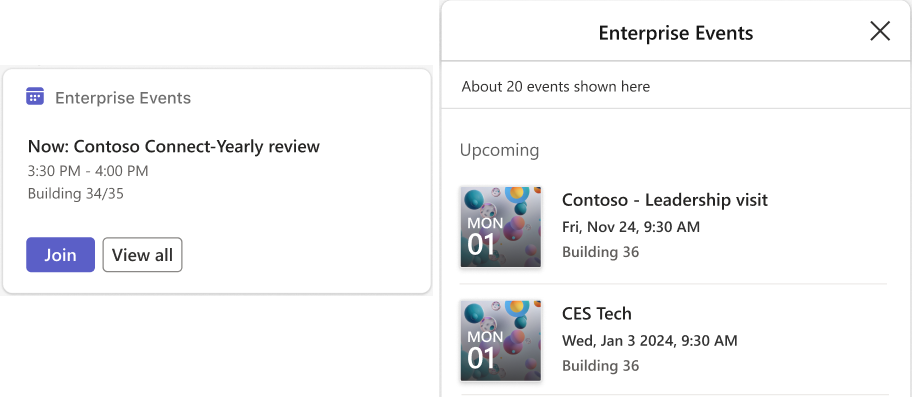Click Wed, Jan 3 2024, 9:30 AM date
This screenshot has width=912, height=397.
tap(650, 341)
